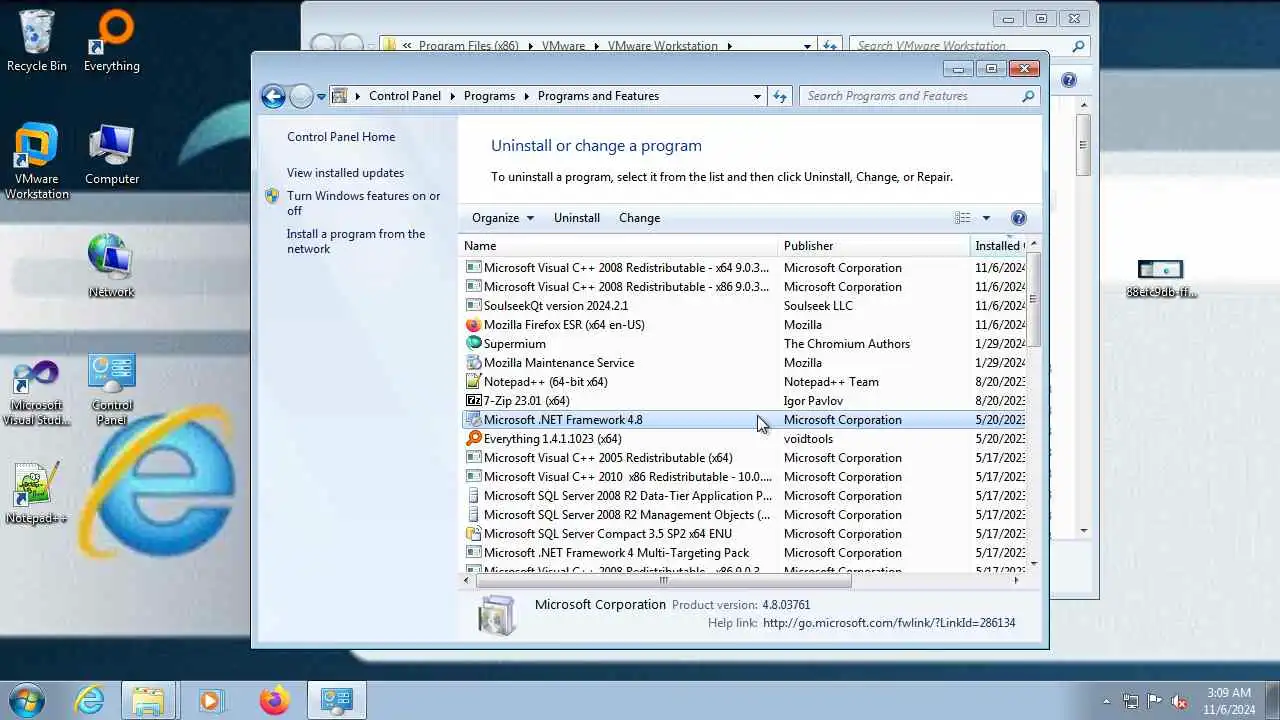The image size is (1280, 720).
Task: Open the address bar history dropdown
Action: pos(757,96)
